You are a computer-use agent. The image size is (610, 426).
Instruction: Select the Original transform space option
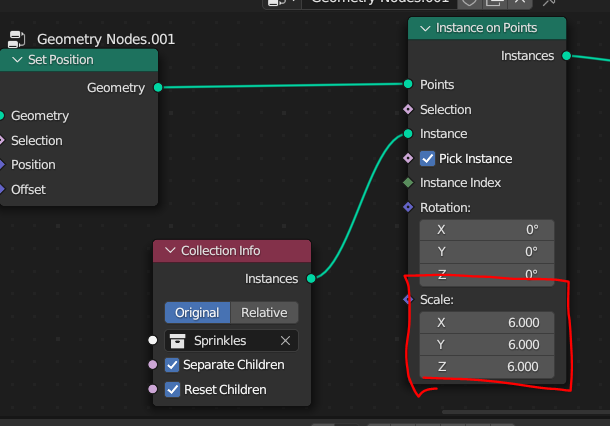(x=197, y=313)
